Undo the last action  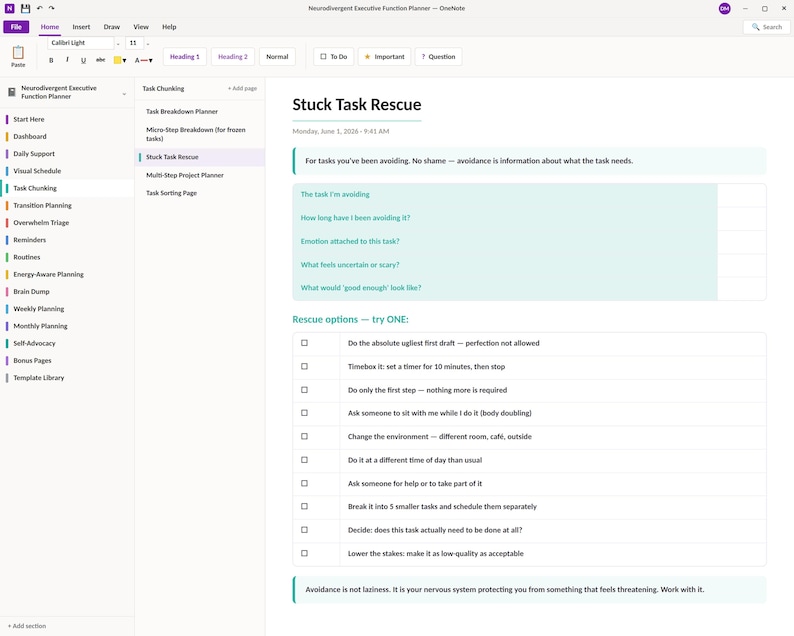click(x=39, y=8)
